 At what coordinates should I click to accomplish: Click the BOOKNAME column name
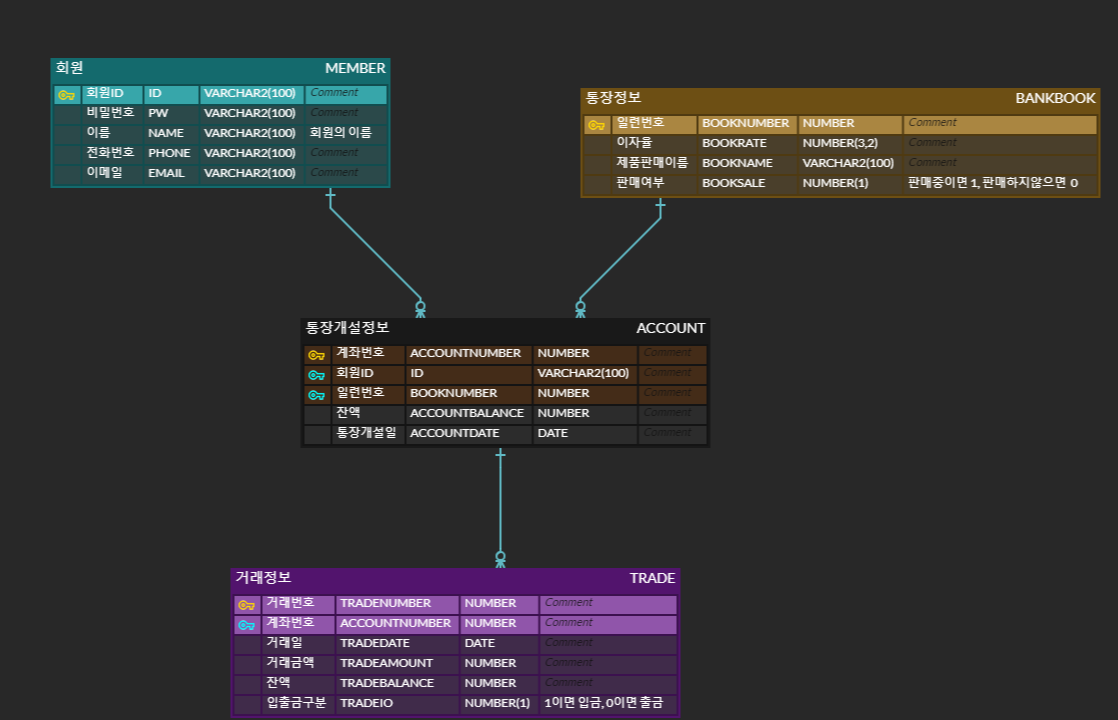click(737, 163)
